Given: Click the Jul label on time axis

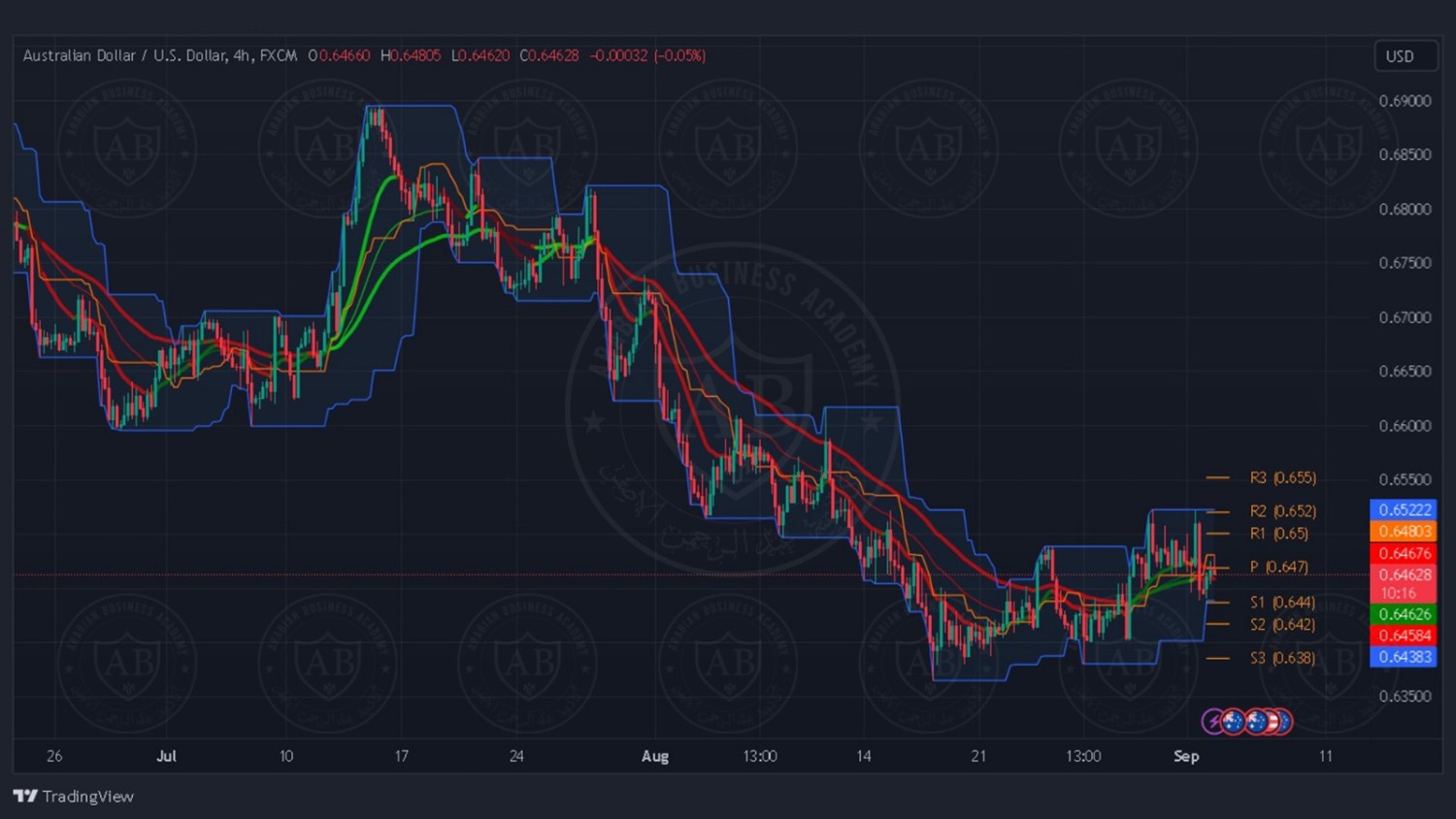Looking at the screenshot, I should tap(166, 756).
